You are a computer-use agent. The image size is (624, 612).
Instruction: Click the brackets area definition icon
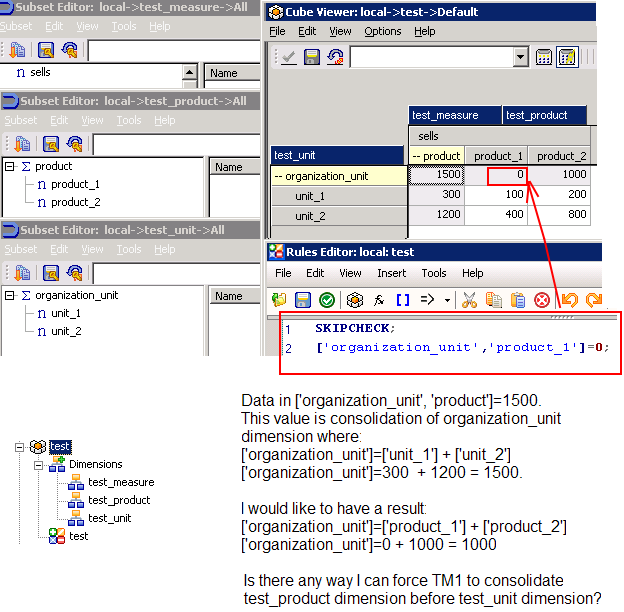[x=403, y=300]
